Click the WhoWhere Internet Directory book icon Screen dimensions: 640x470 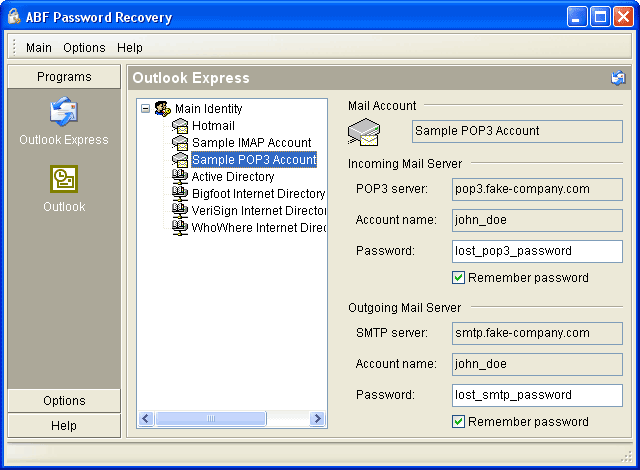pos(180,228)
